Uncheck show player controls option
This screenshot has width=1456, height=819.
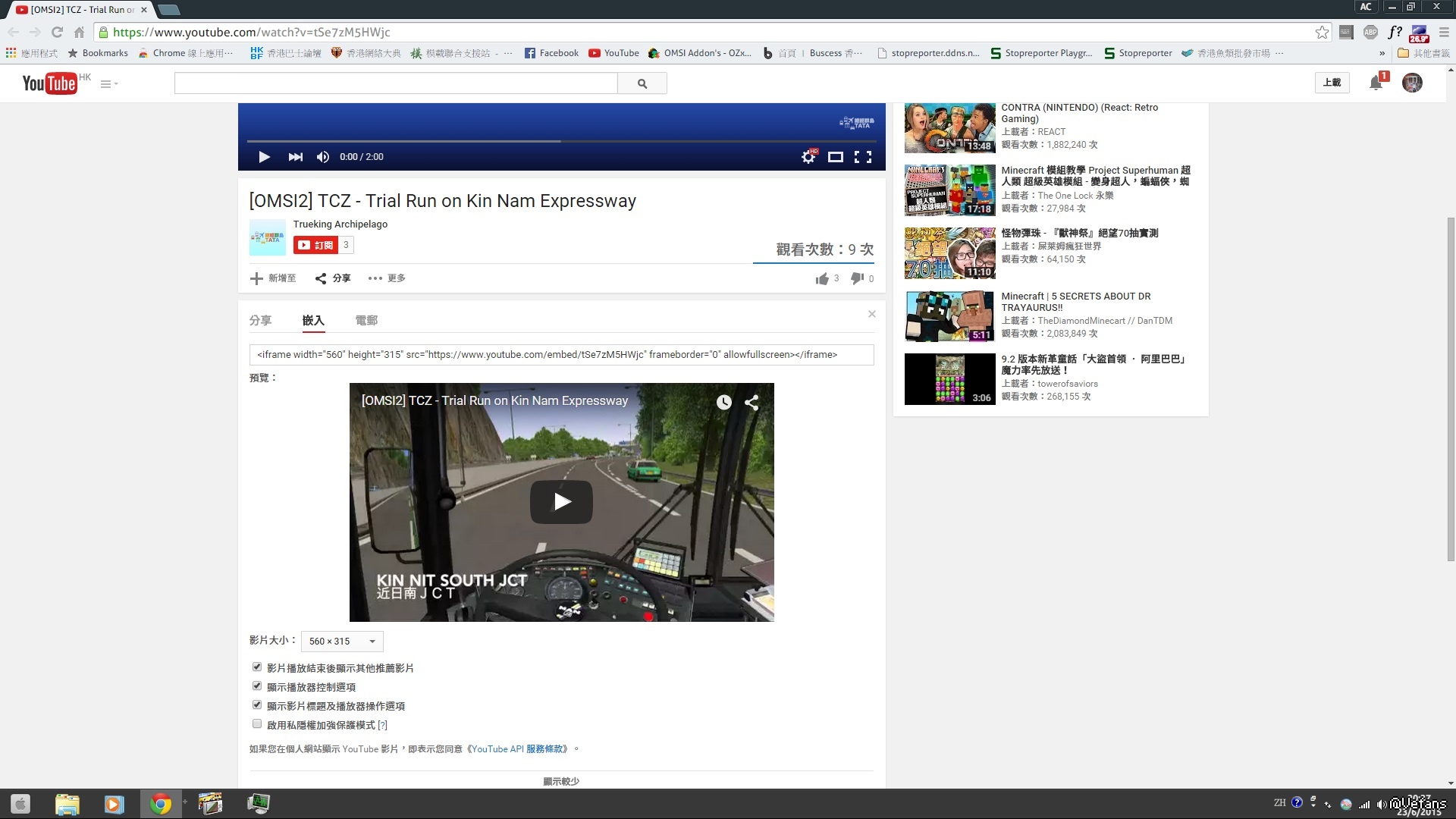[x=257, y=686]
